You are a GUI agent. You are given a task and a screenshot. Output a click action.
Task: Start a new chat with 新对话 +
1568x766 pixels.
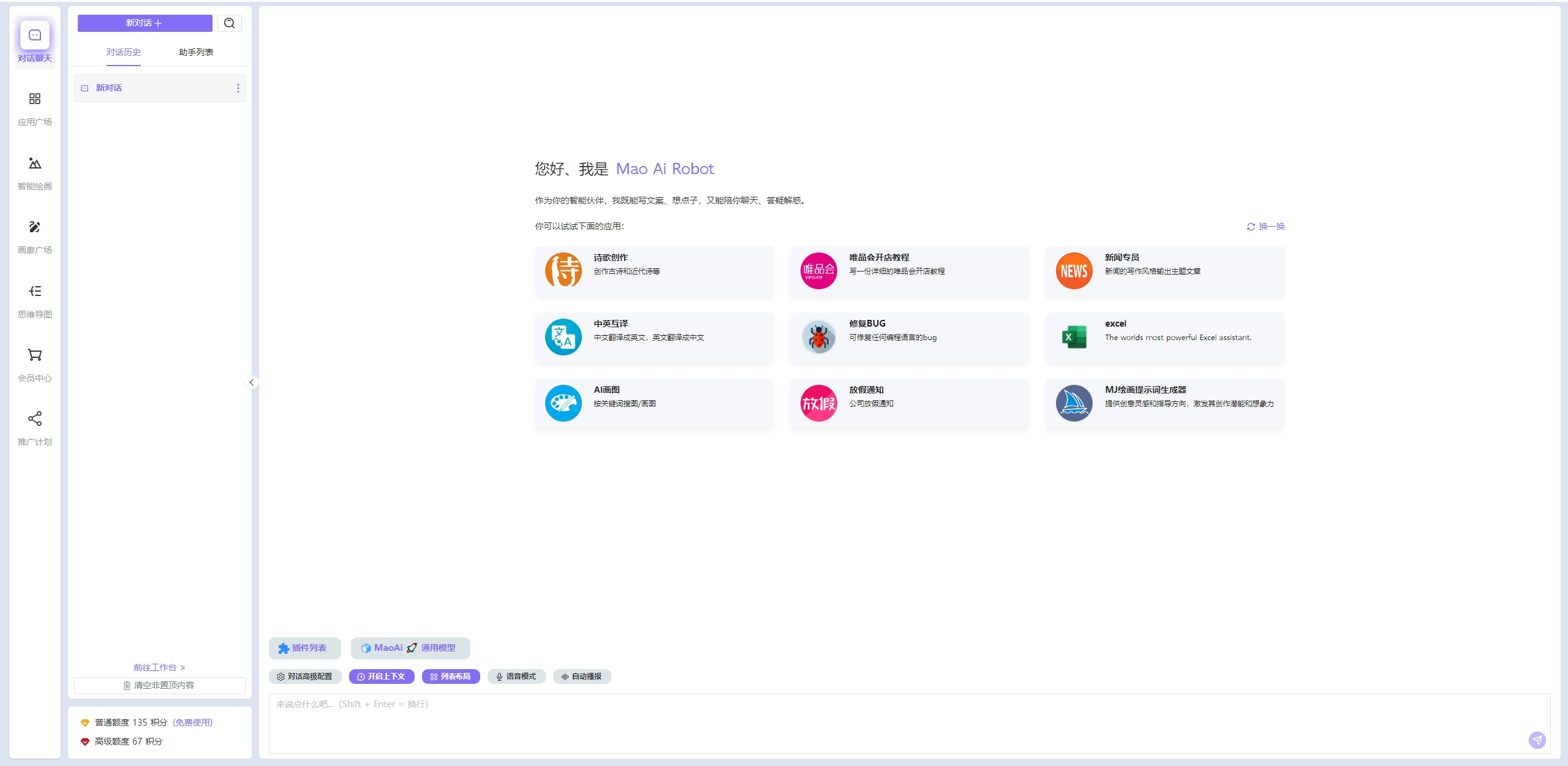tap(145, 23)
